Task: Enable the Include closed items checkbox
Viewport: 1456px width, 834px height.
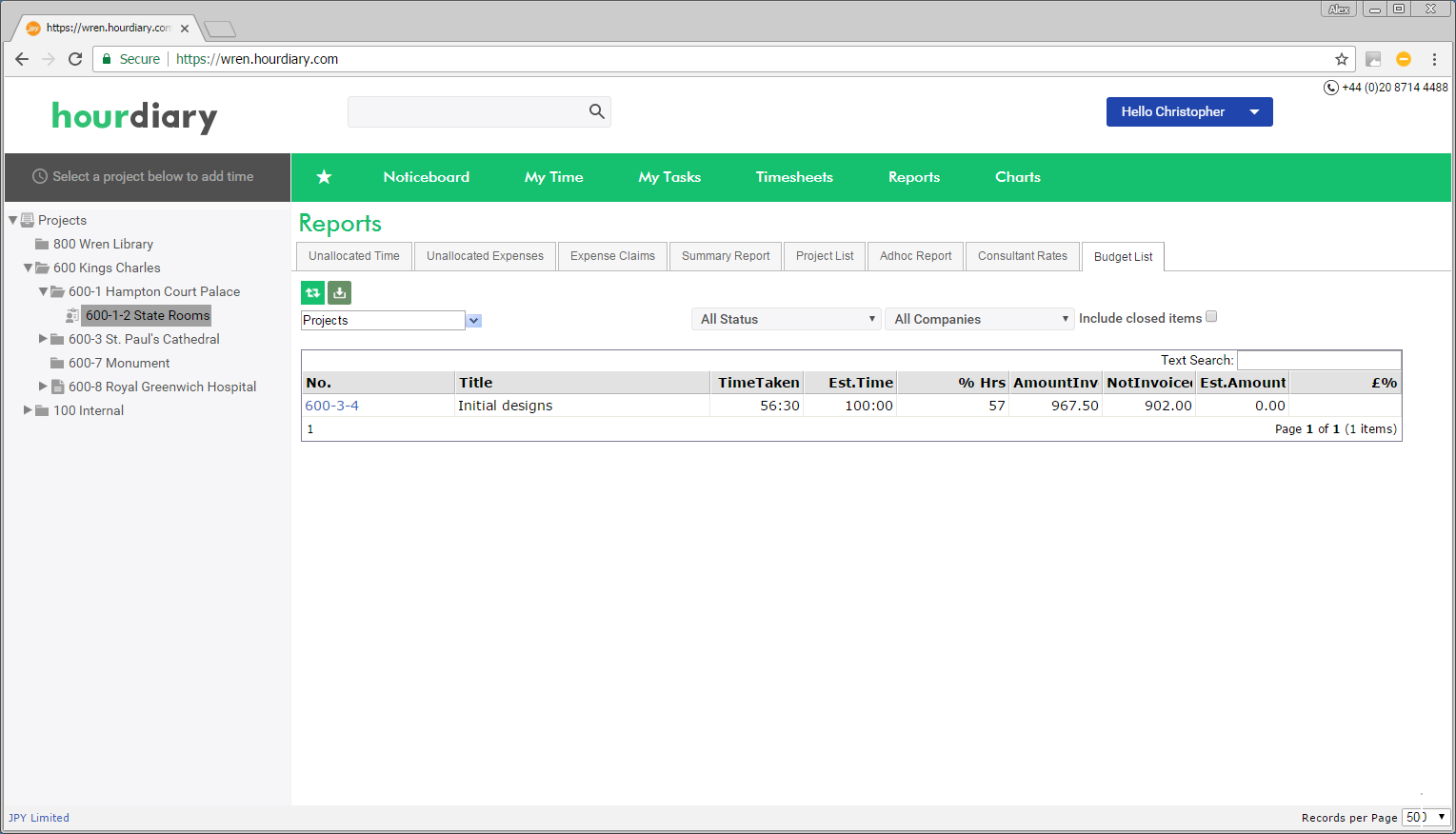Action: [1210, 315]
